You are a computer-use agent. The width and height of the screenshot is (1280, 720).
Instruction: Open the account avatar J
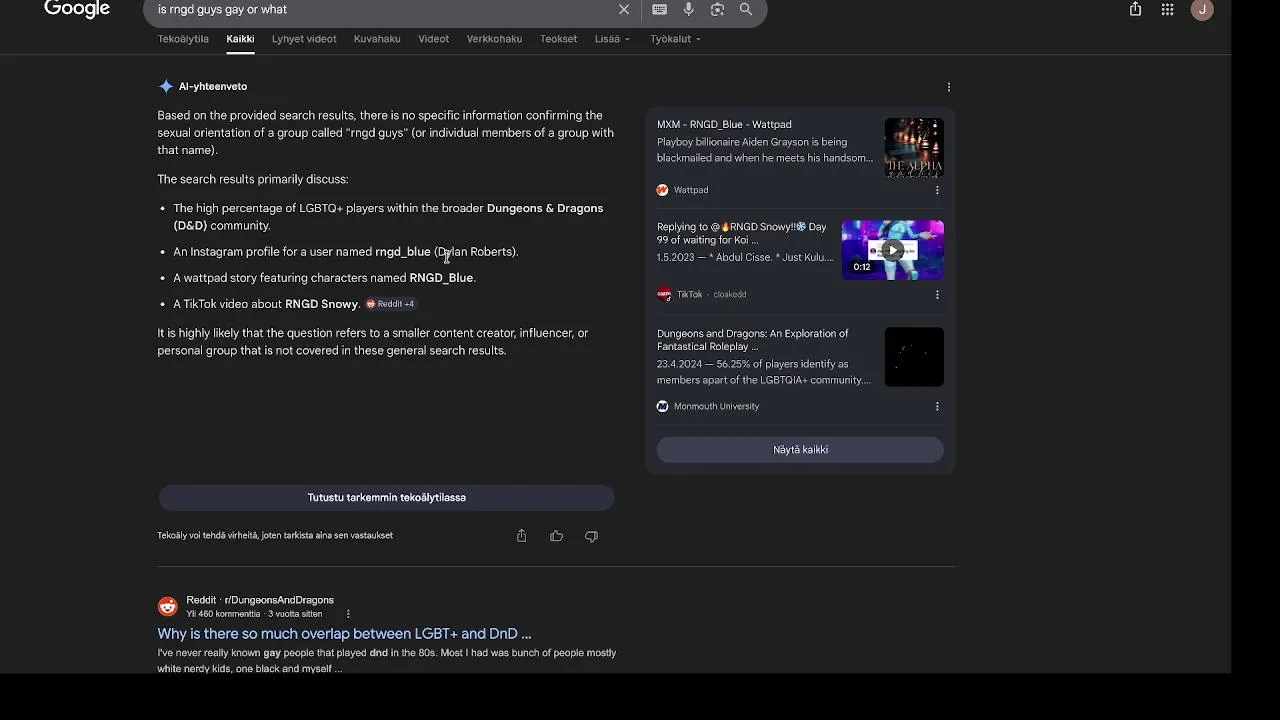click(1202, 9)
